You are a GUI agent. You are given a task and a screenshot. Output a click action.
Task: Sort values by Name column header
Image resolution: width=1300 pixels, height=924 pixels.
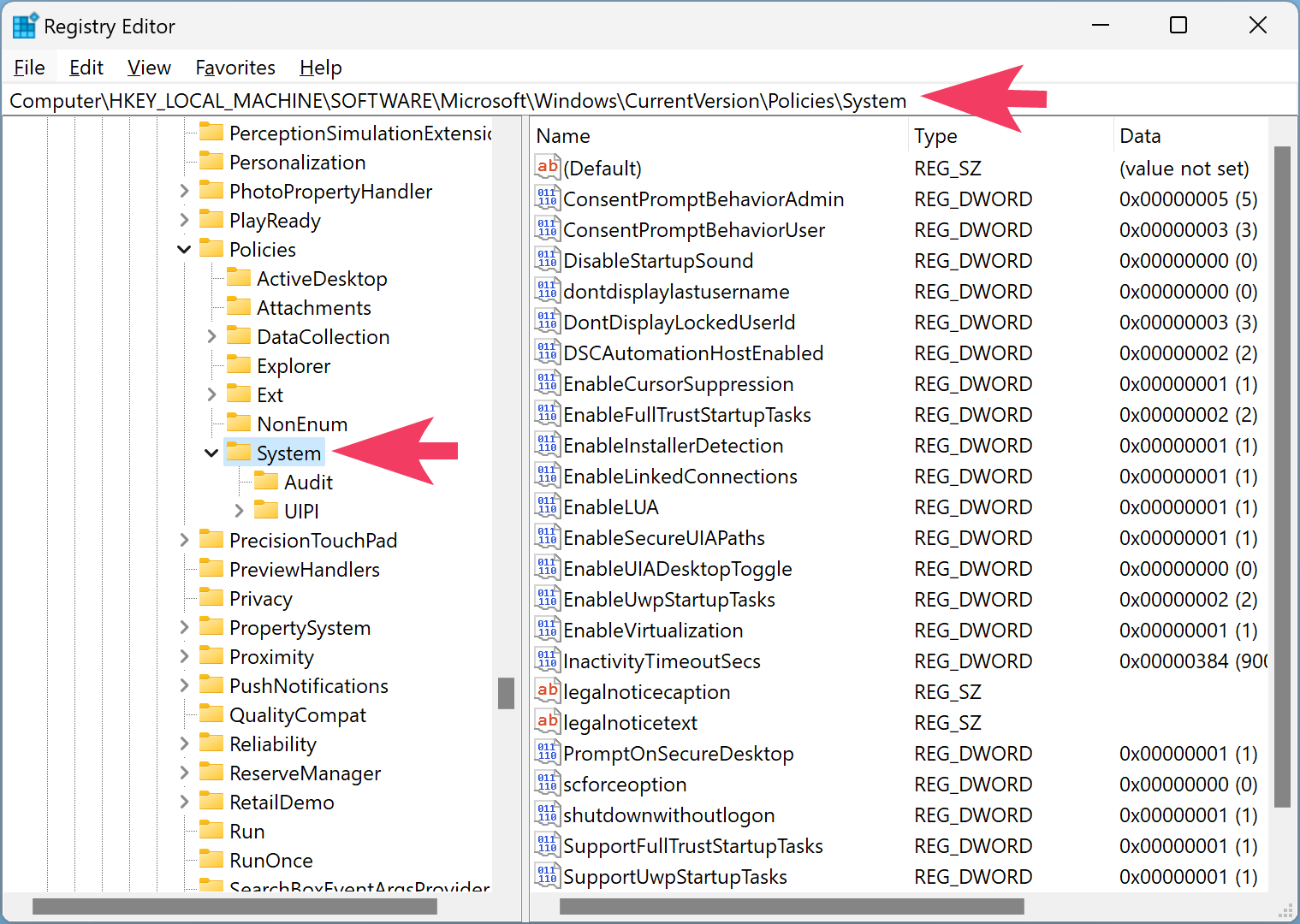[x=719, y=136]
